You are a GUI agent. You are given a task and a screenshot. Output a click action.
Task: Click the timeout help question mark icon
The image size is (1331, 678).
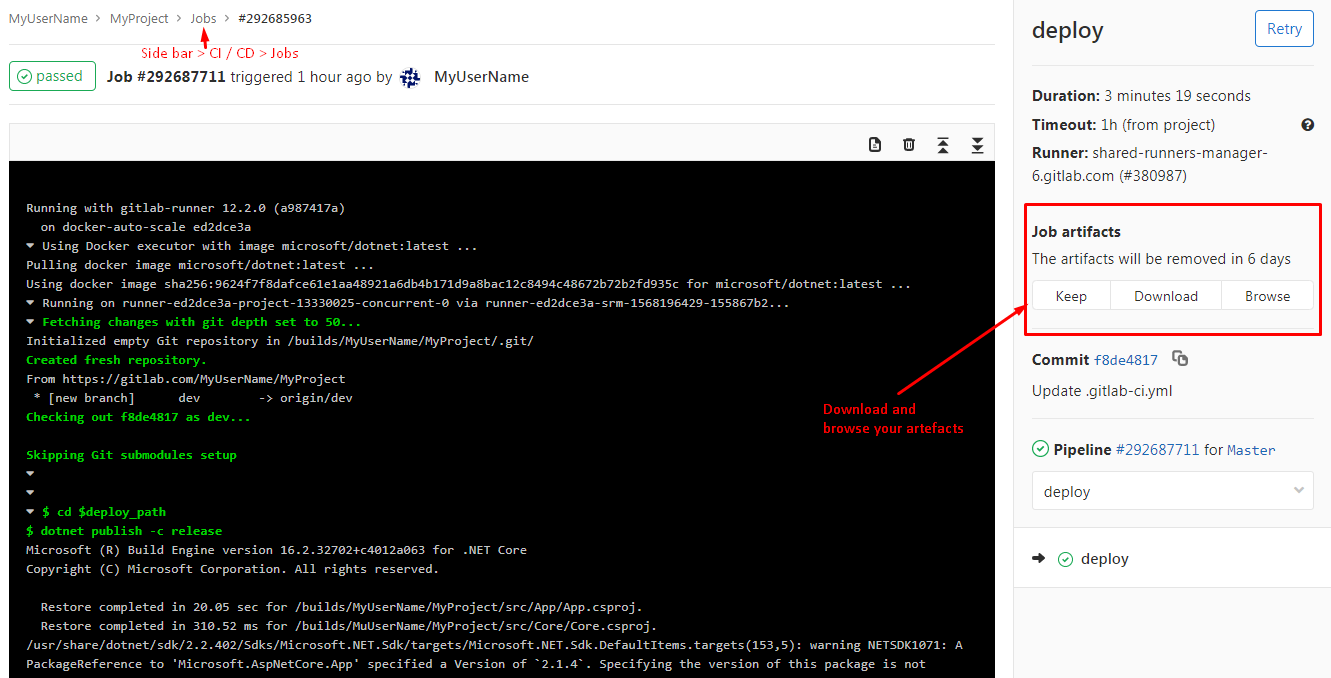click(x=1307, y=124)
